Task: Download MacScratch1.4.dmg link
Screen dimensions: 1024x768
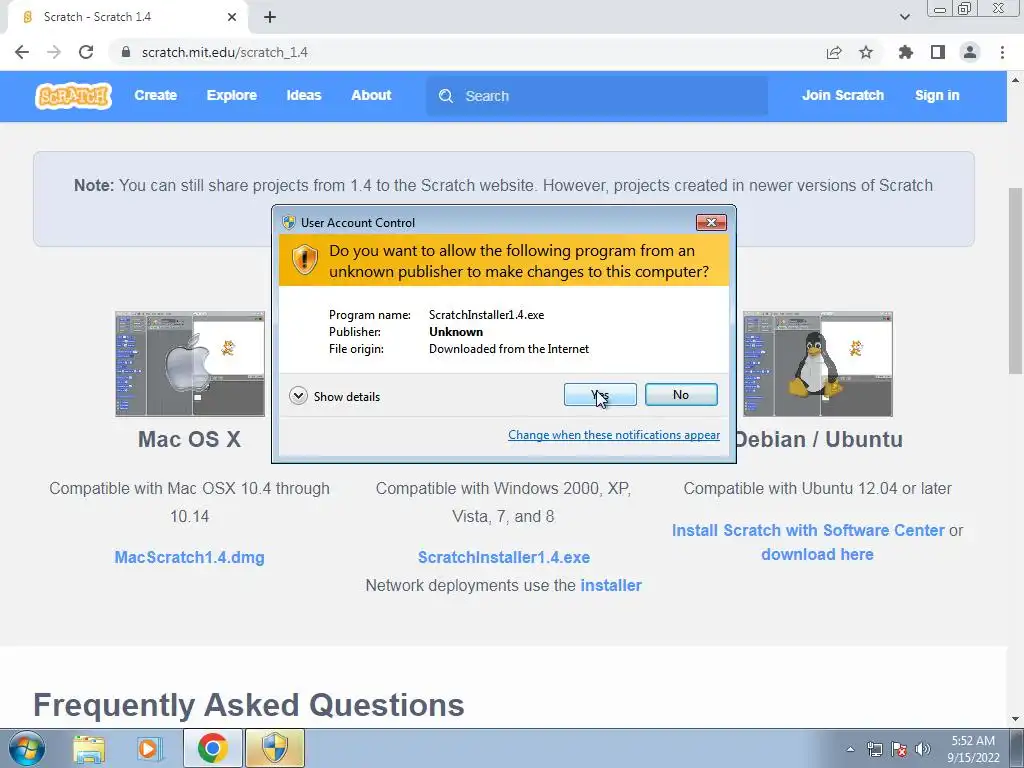Action: click(189, 558)
